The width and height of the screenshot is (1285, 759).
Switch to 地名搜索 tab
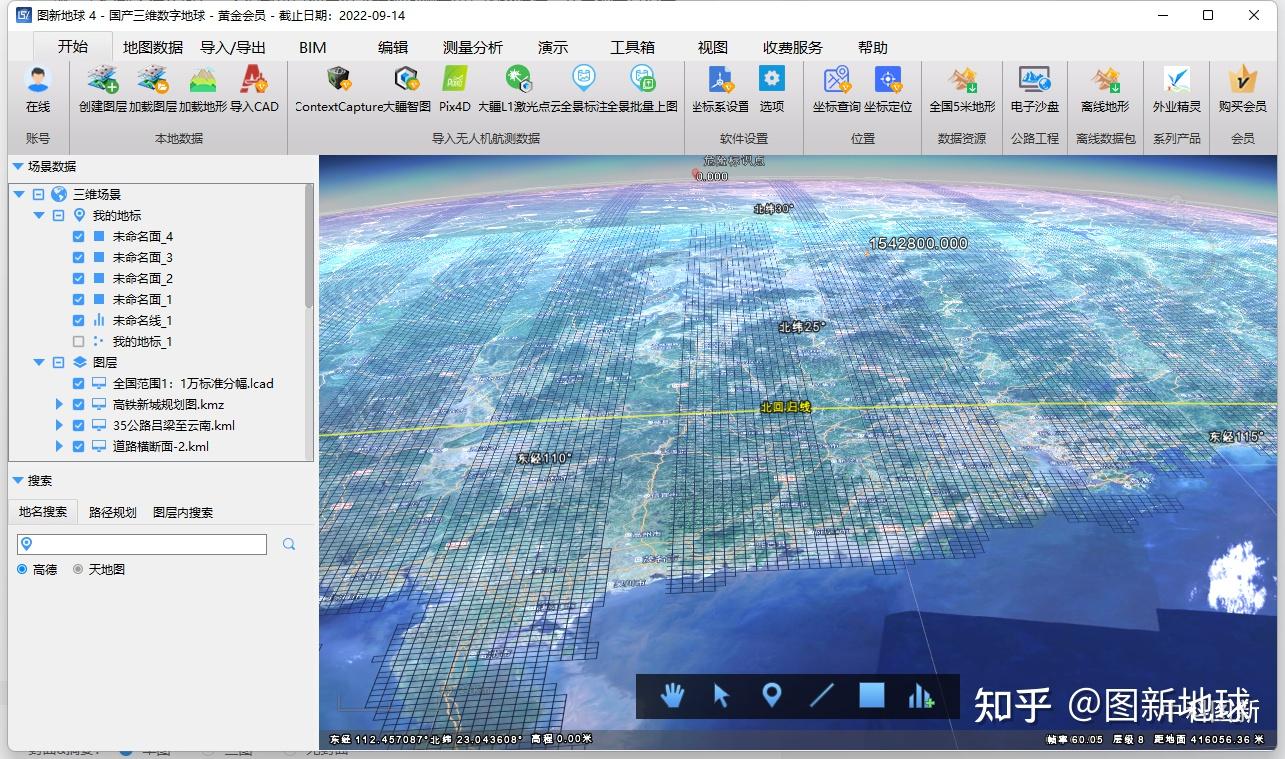(x=43, y=511)
